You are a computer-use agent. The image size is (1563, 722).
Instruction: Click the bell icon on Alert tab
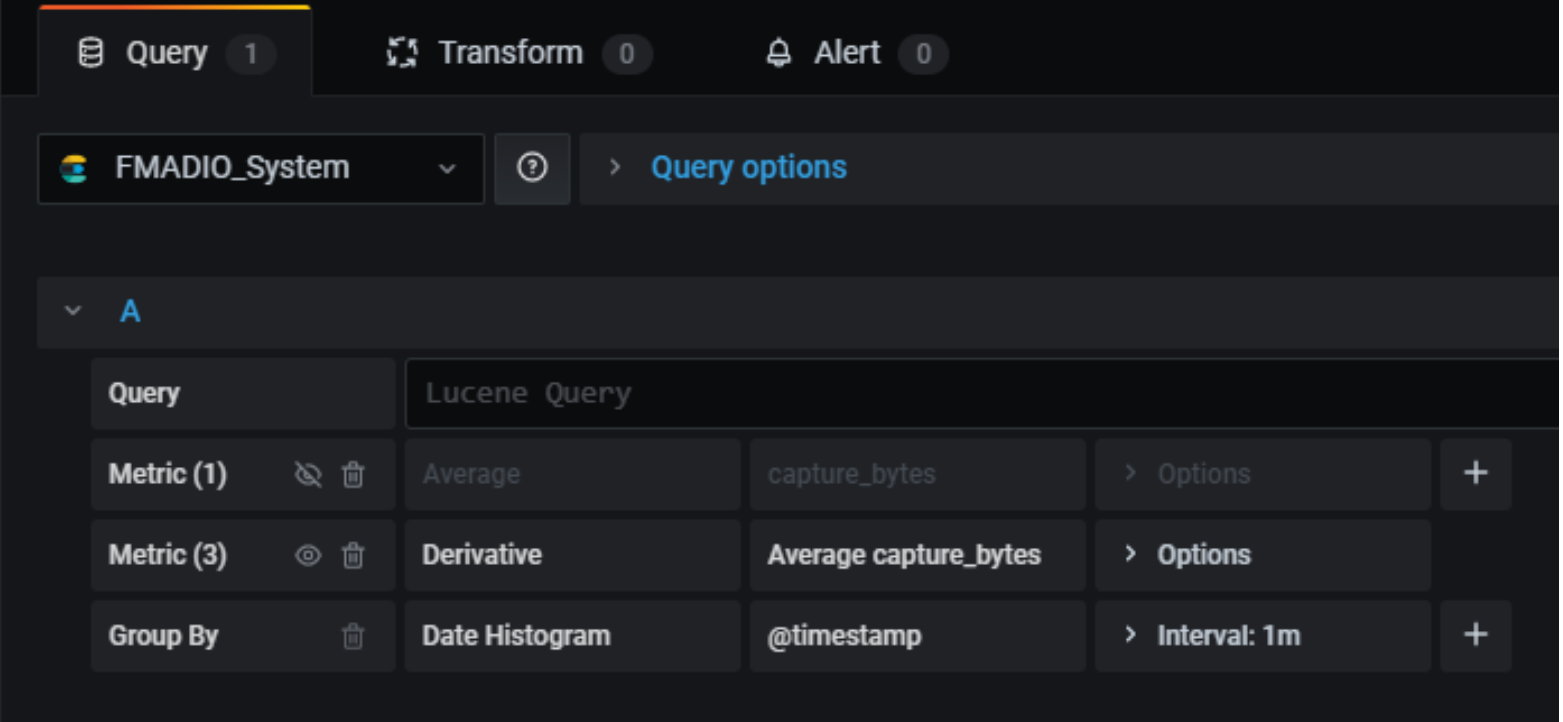click(778, 53)
